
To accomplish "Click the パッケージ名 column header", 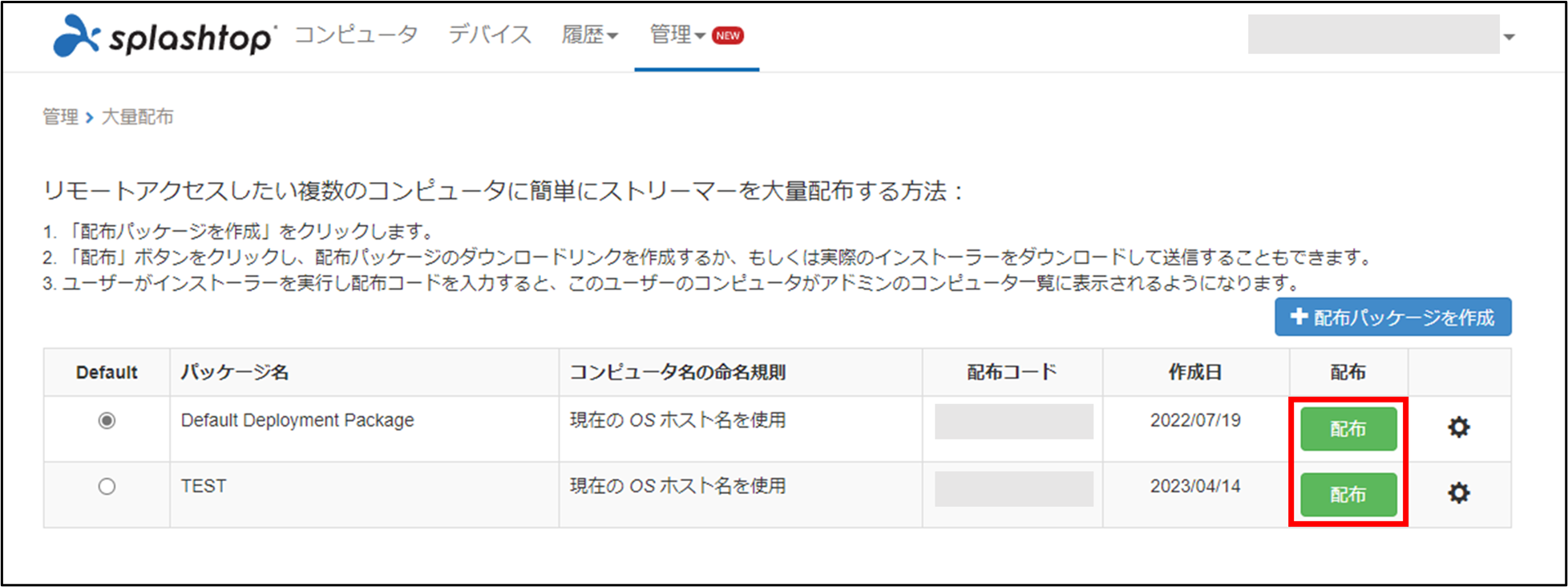I will click(x=235, y=372).
